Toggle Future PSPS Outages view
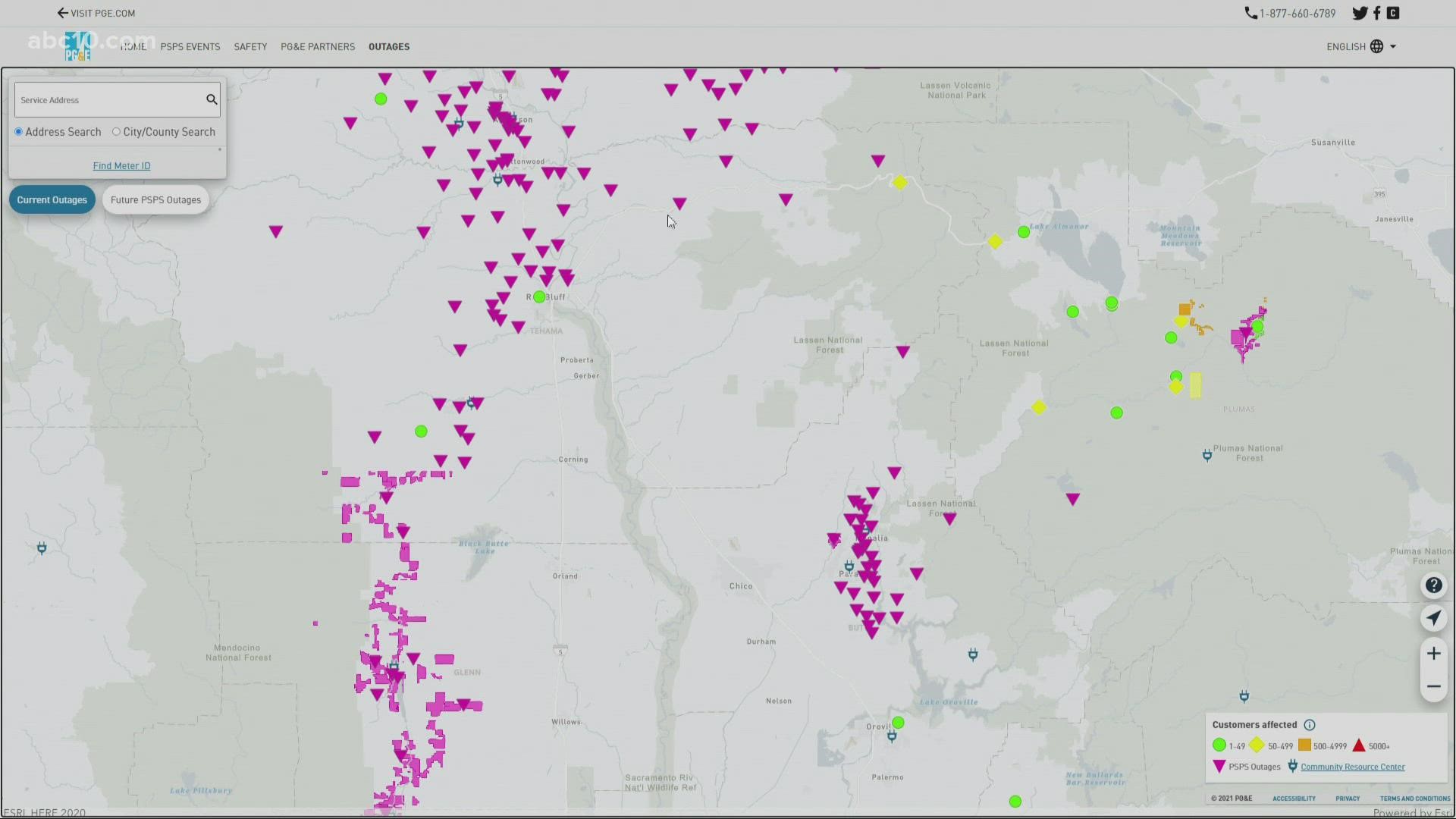Image resolution: width=1456 pixels, height=819 pixels. pos(155,199)
